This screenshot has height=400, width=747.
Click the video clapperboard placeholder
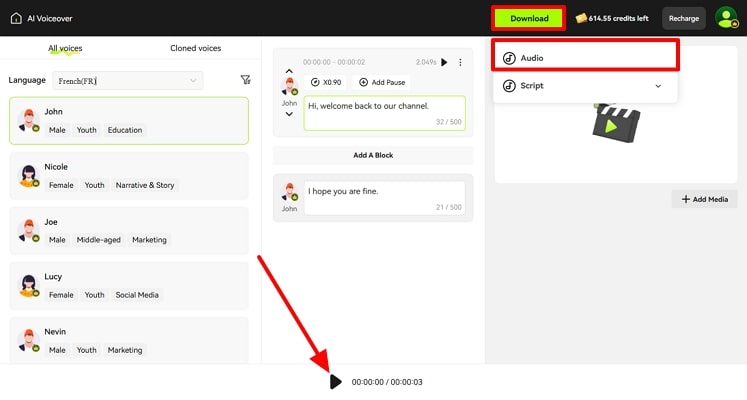pos(616,123)
